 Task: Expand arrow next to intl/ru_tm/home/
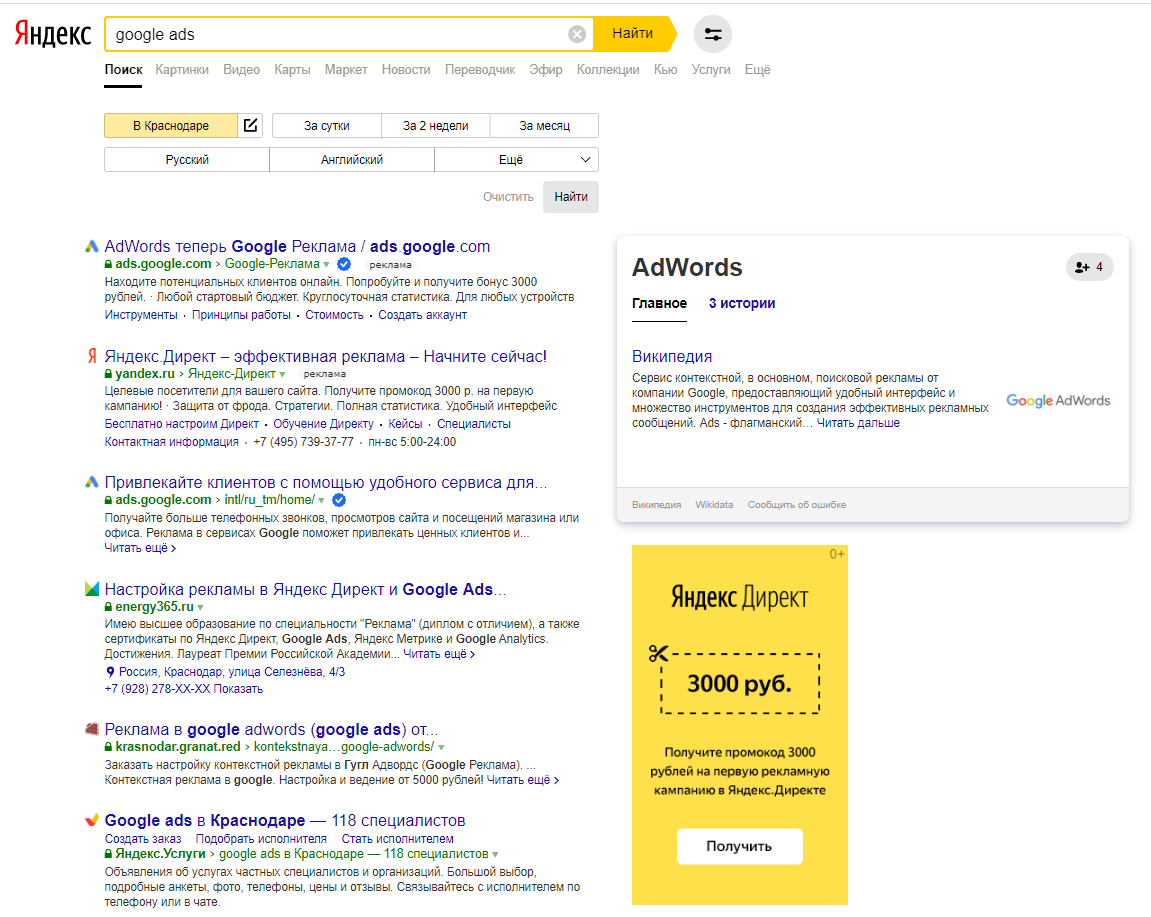click(x=321, y=501)
